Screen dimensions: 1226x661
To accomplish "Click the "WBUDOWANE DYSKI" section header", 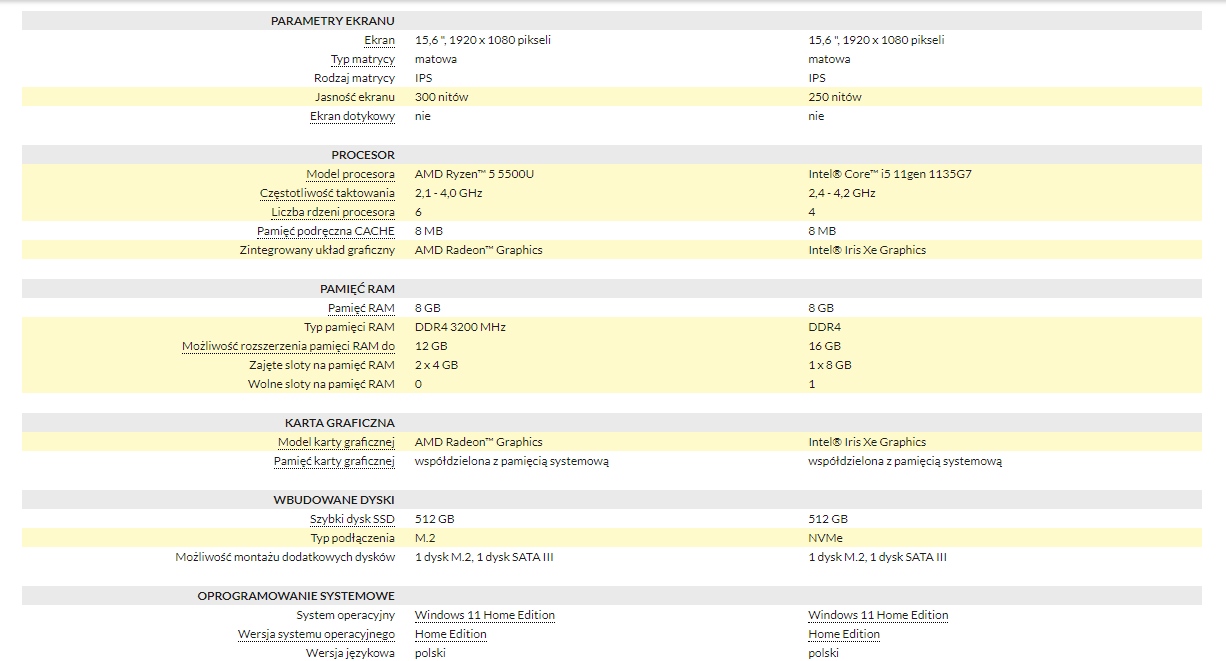I will tap(612, 499).
